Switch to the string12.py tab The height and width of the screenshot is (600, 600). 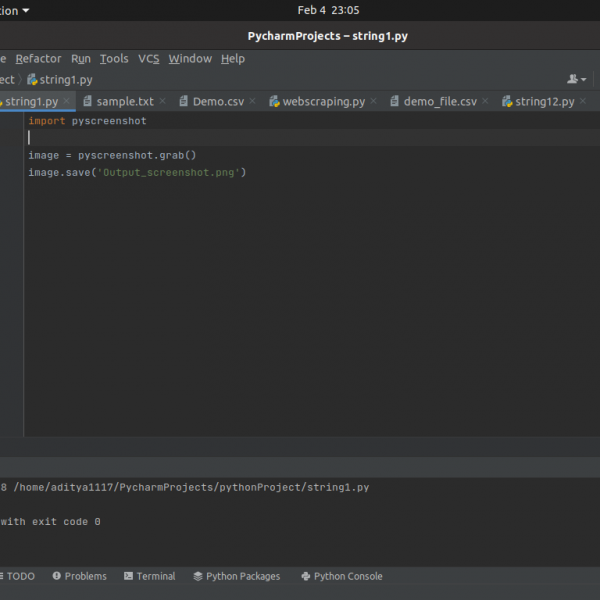(545, 101)
